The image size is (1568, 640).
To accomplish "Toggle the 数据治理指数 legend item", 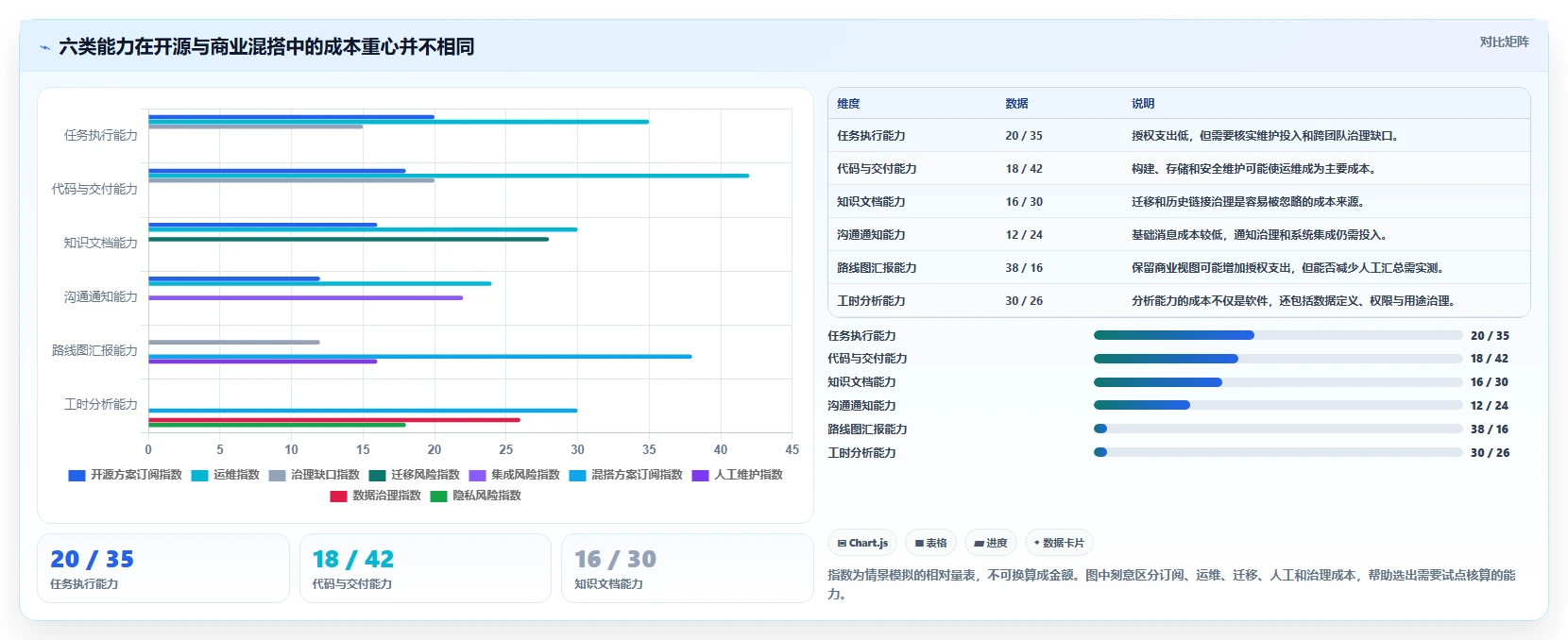I will (376, 496).
